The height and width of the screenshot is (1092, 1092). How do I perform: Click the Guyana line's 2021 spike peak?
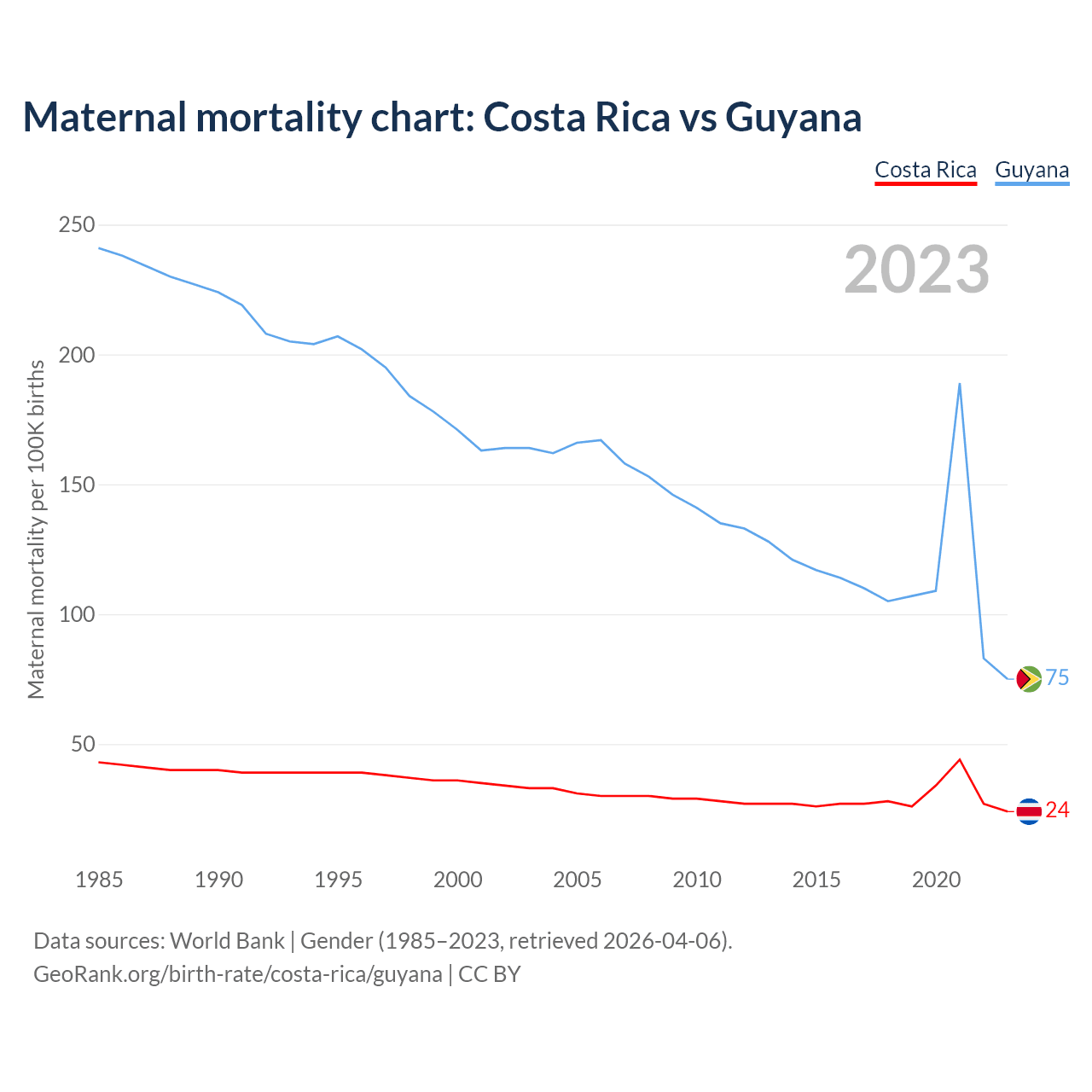click(x=960, y=384)
